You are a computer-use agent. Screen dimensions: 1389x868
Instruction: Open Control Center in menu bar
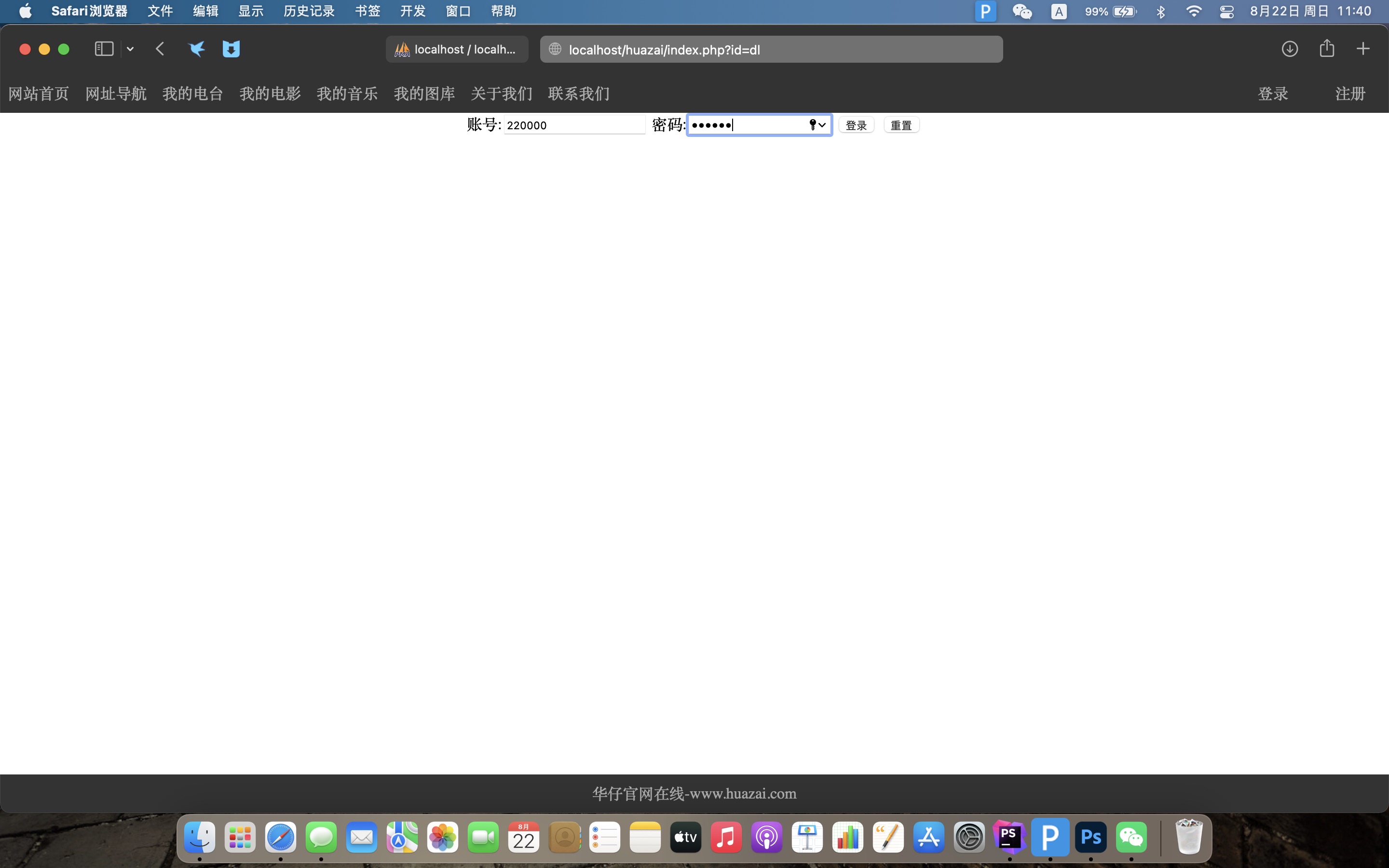[x=1226, y=12]
